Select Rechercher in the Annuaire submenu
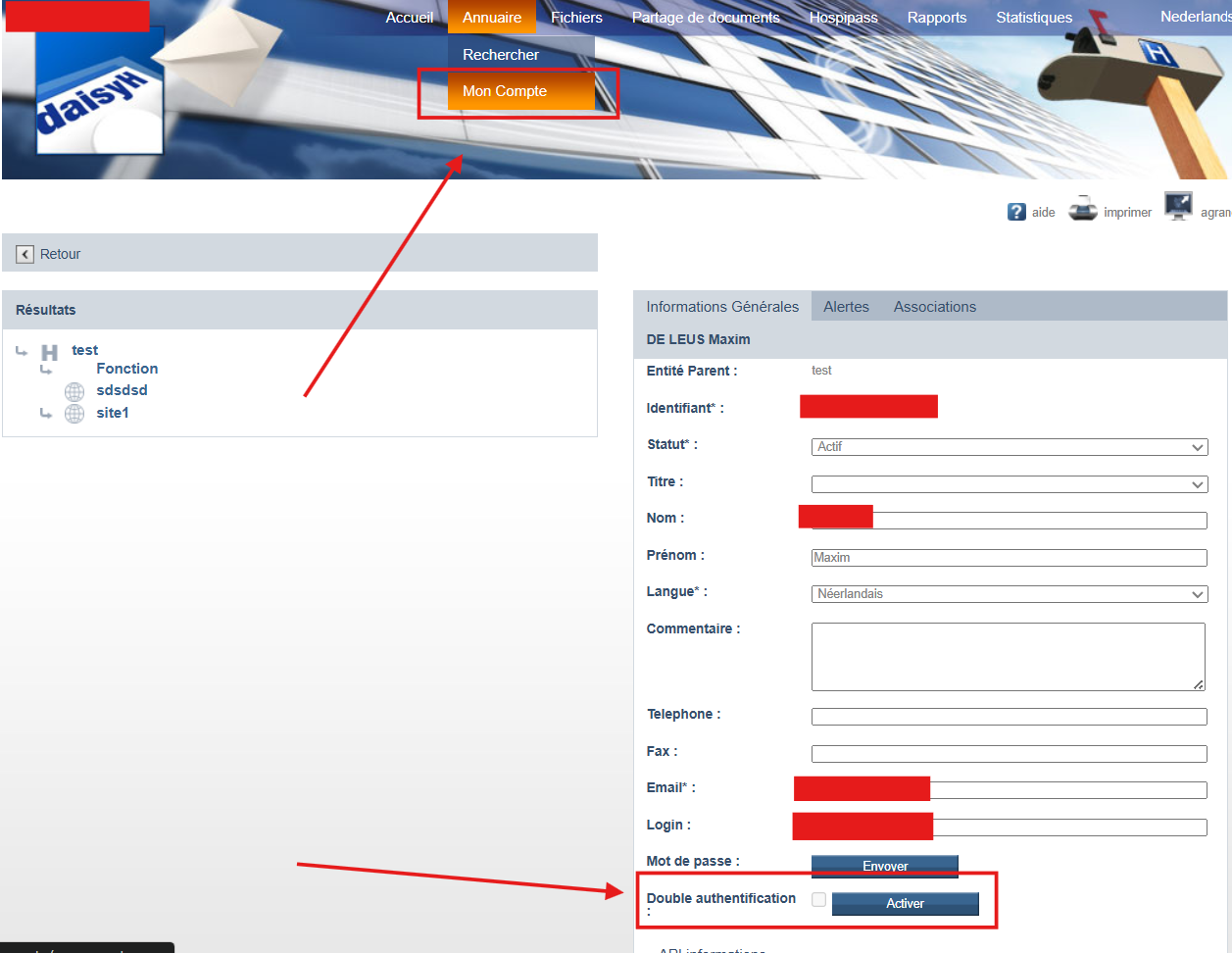The height and width of the screenshot is (953, 1232). [521, 55]
